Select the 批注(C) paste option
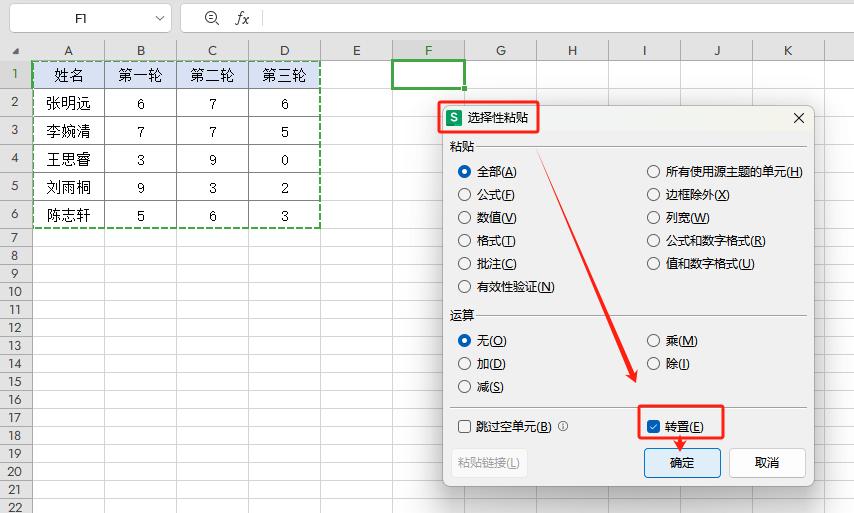The image size is (854, 513). click(x=487, y=264)
